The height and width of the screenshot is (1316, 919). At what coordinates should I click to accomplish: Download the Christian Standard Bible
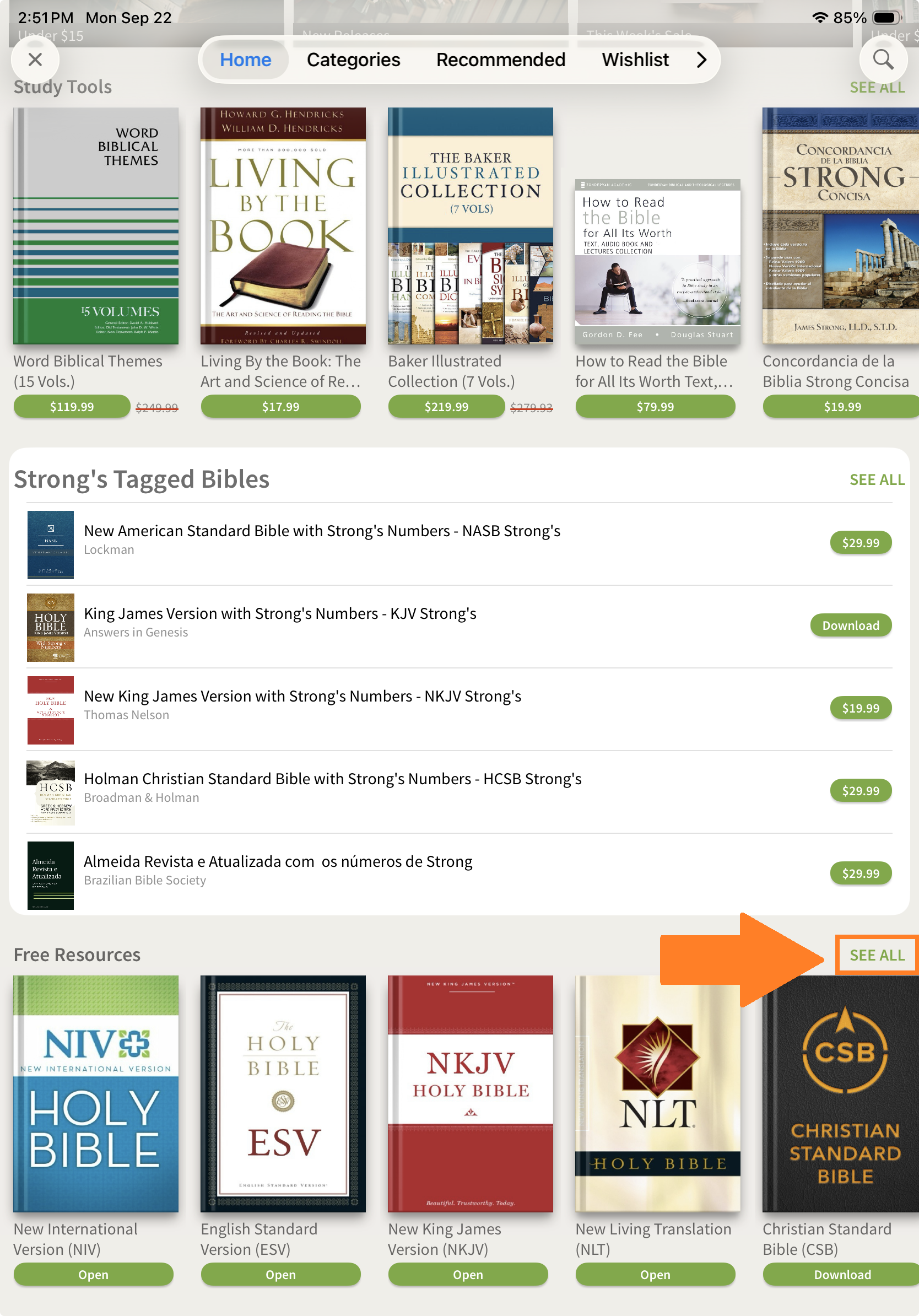841,1275
